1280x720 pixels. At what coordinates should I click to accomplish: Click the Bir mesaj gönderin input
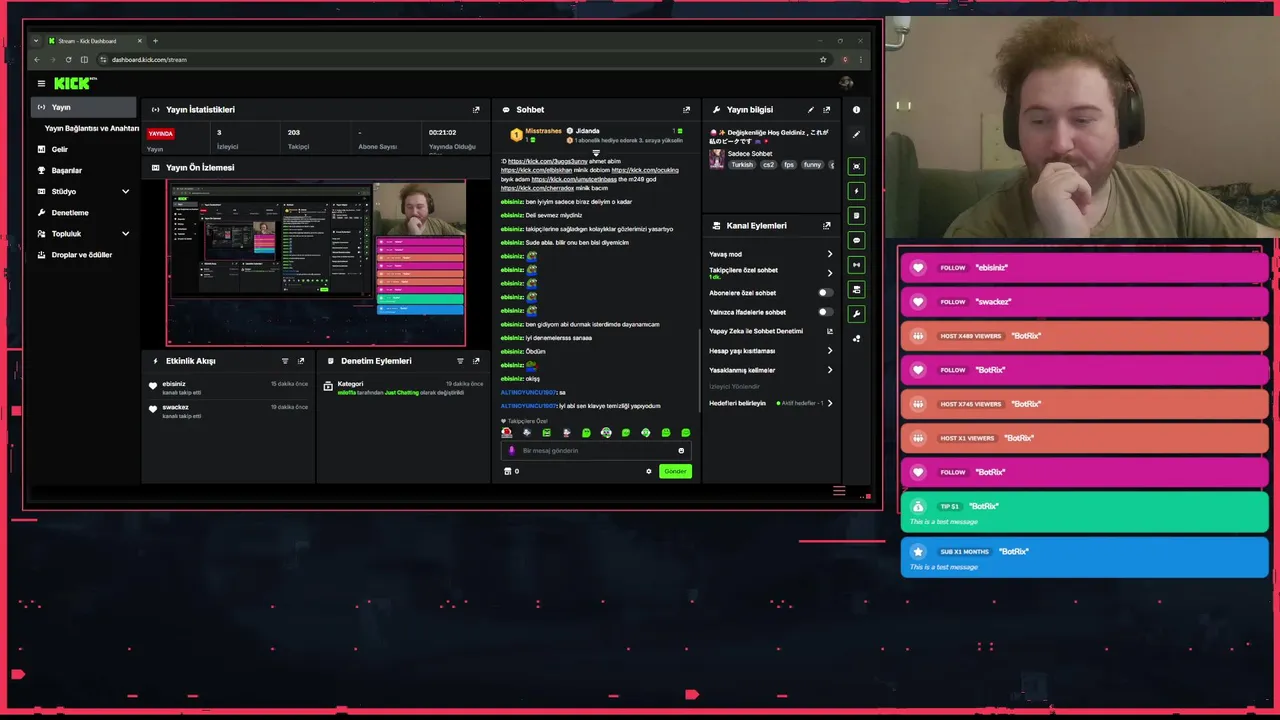pos(596,451)
